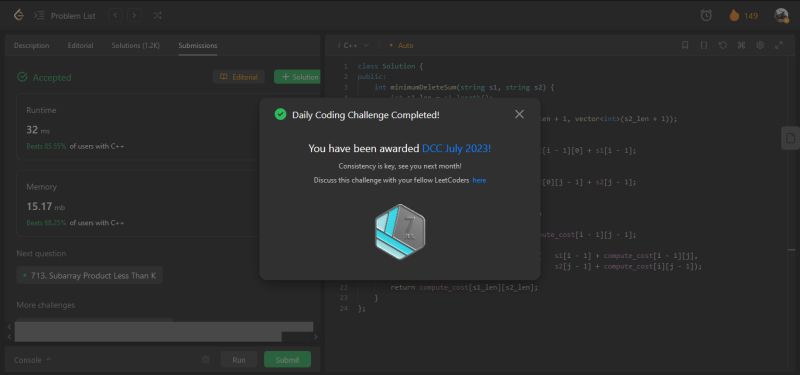The width and height of the screenshot is (800, 375).
Task: Open the C++ language dropdown
Action: [353, 45]
